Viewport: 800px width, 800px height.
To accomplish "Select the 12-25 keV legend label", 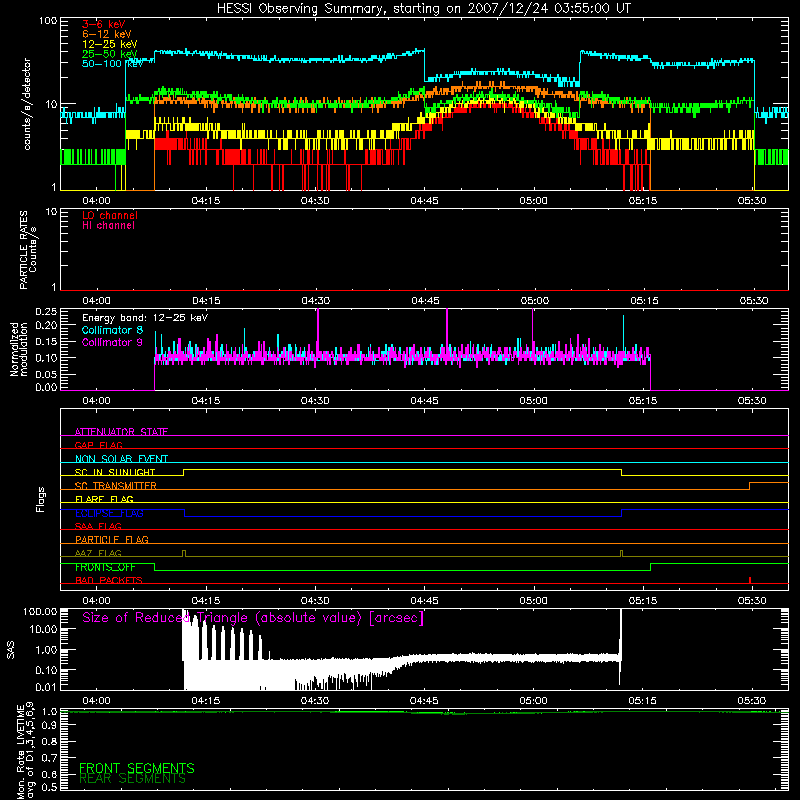I will 109,44.
